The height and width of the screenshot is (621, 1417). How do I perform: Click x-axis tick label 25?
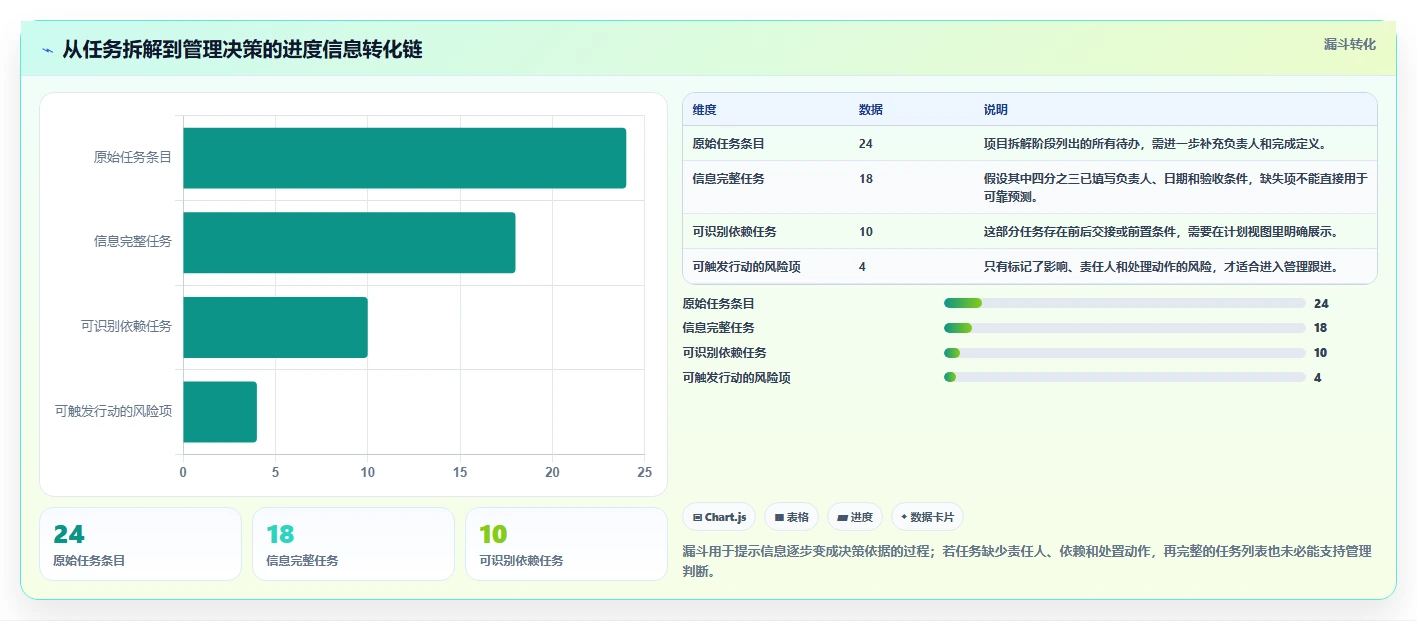tap(645, 472)
